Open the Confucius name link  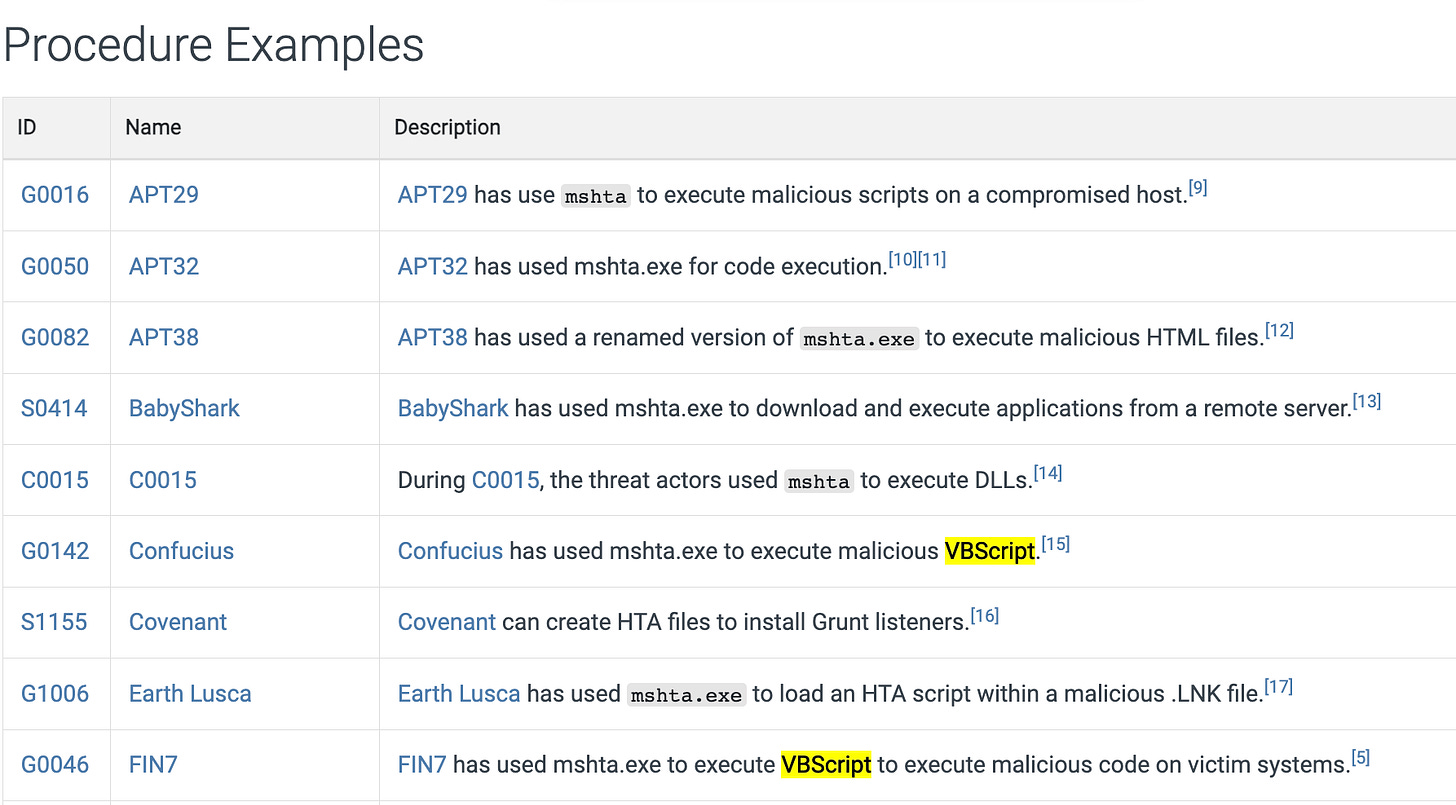point(182,551)
